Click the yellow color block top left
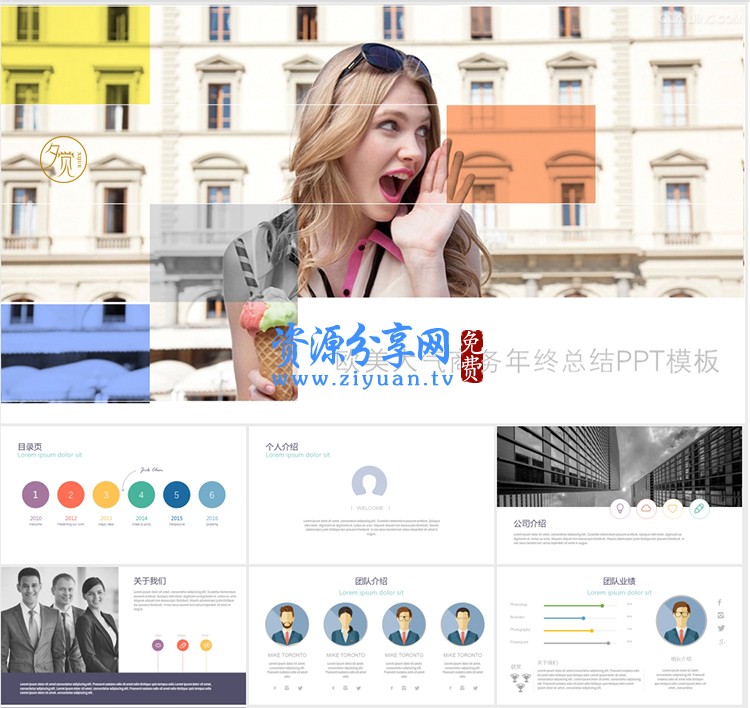This screenshot has height=708, width=750. pyautogui.click(x=75, y=55)
